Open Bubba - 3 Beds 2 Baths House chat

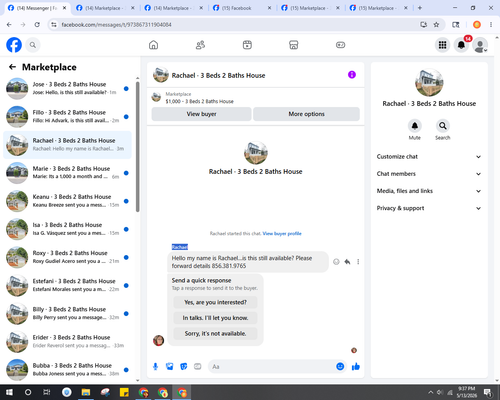click(x=67, y=370)
